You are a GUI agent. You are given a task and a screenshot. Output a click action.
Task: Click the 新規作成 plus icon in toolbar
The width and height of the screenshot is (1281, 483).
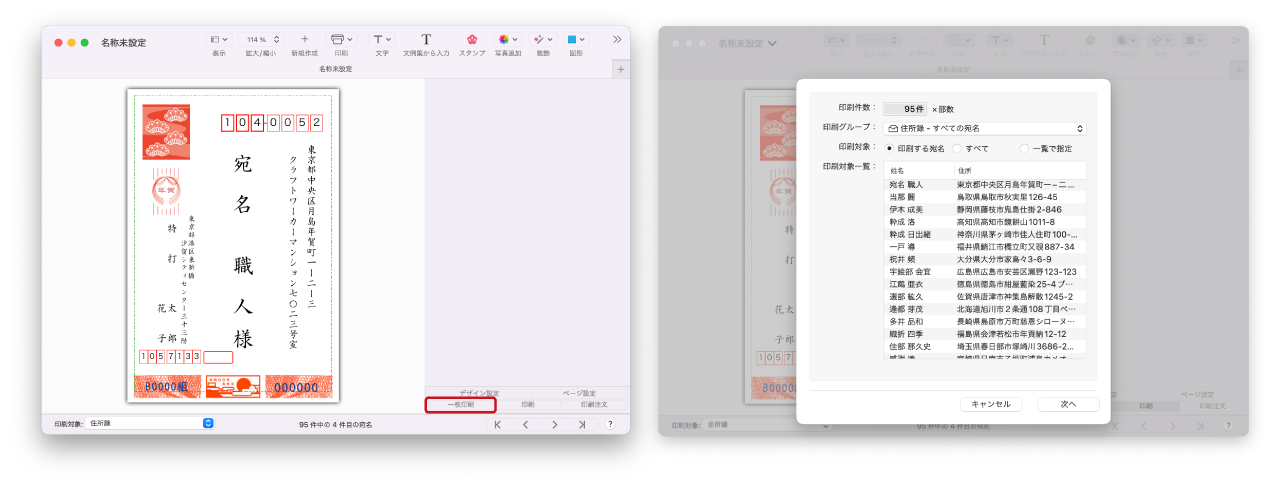[304, 40]
